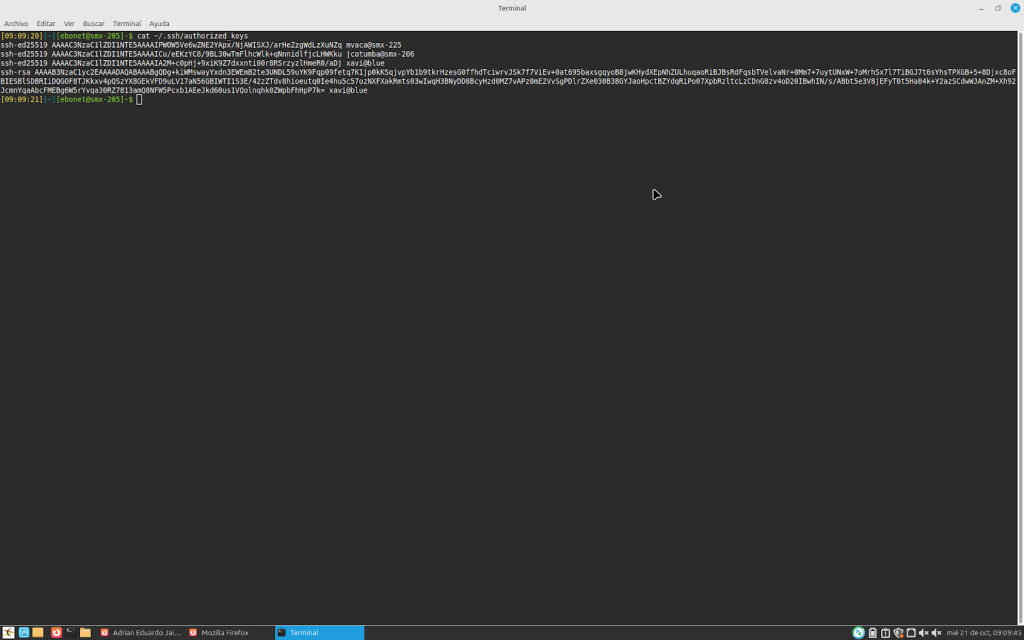This screenshot has width=1024, height=640.
Task: Open the Archivo menu
Action: click(x=16, y=24)
